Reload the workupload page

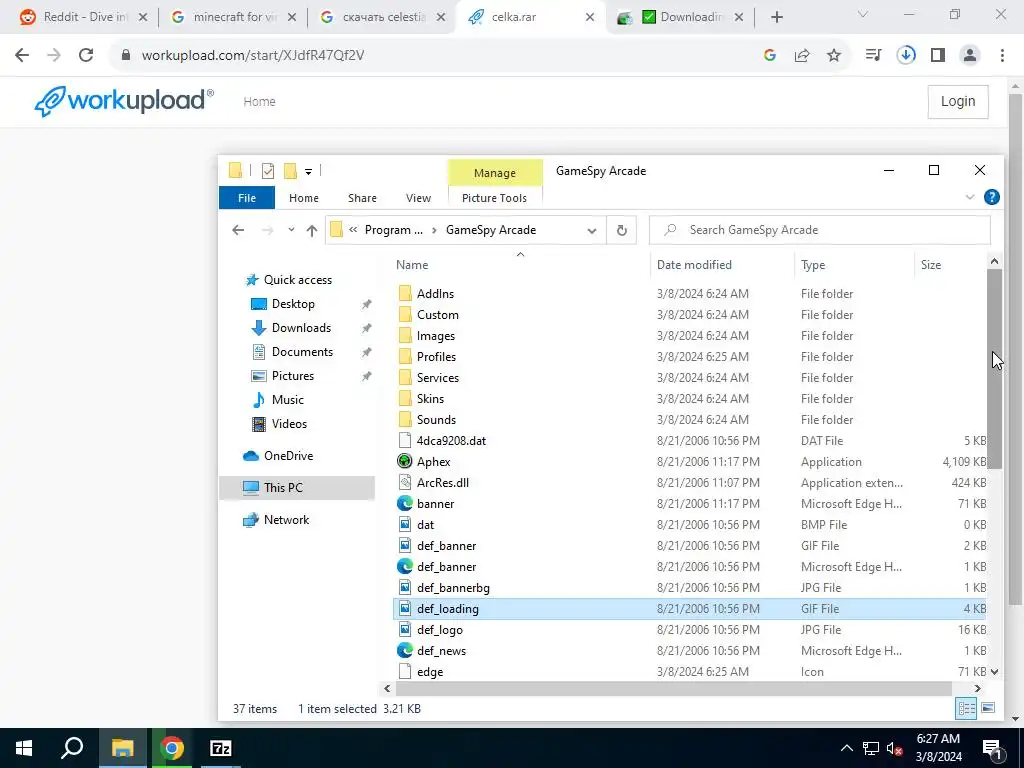pyautogui.click(x=86, y=55)
